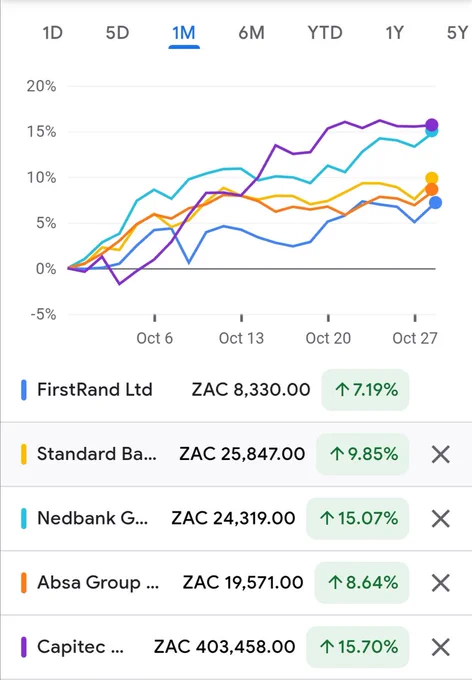472x680 pixels.
Task: Open the Standard Bank stock row
Action: tap(236, 454)
